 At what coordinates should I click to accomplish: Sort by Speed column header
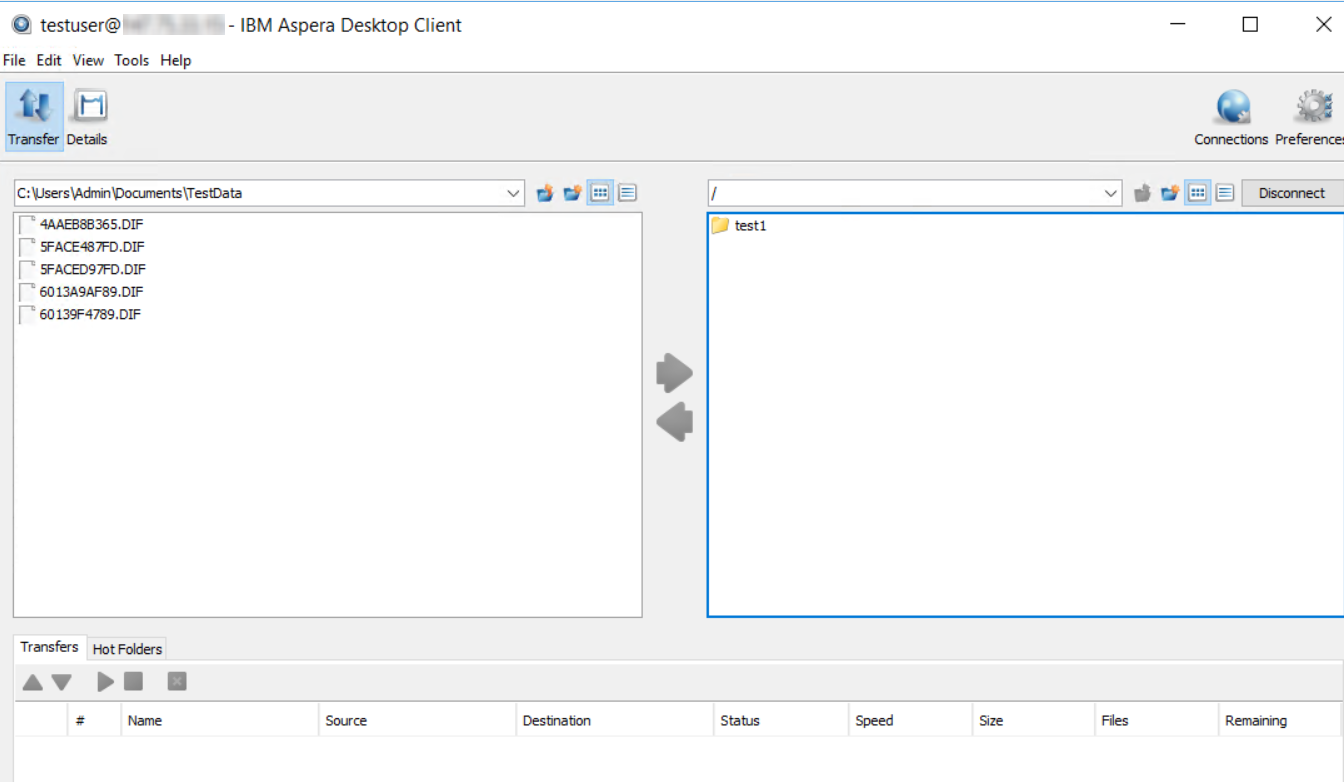(910, 720)
